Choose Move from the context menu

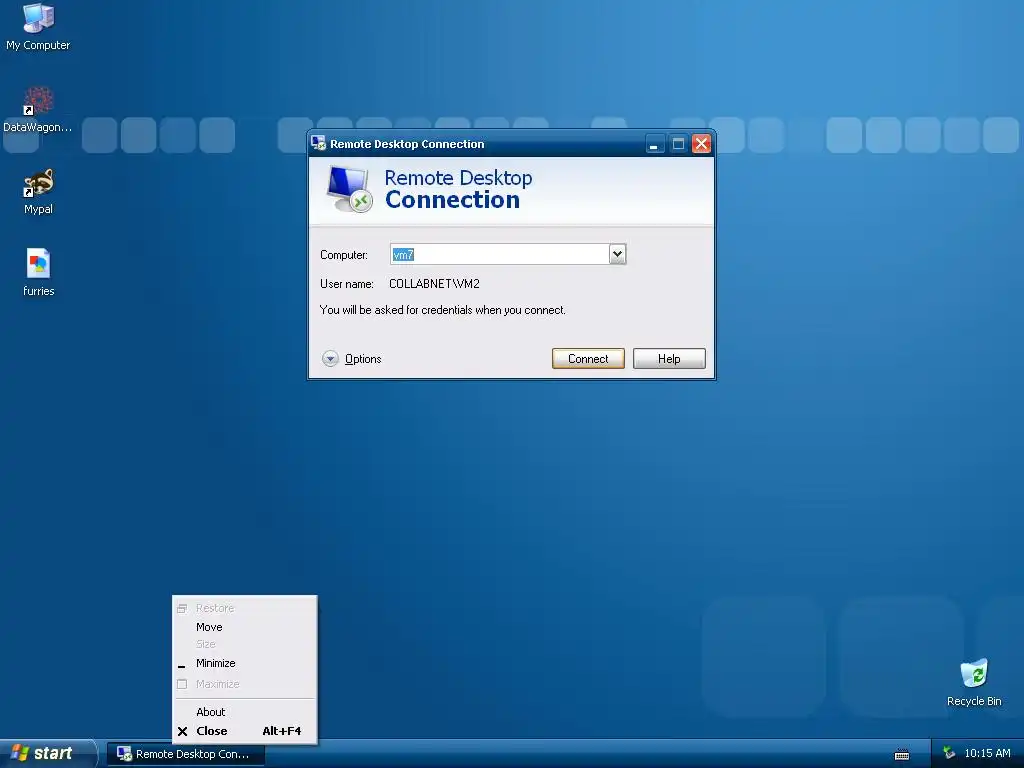pos(245,627)
